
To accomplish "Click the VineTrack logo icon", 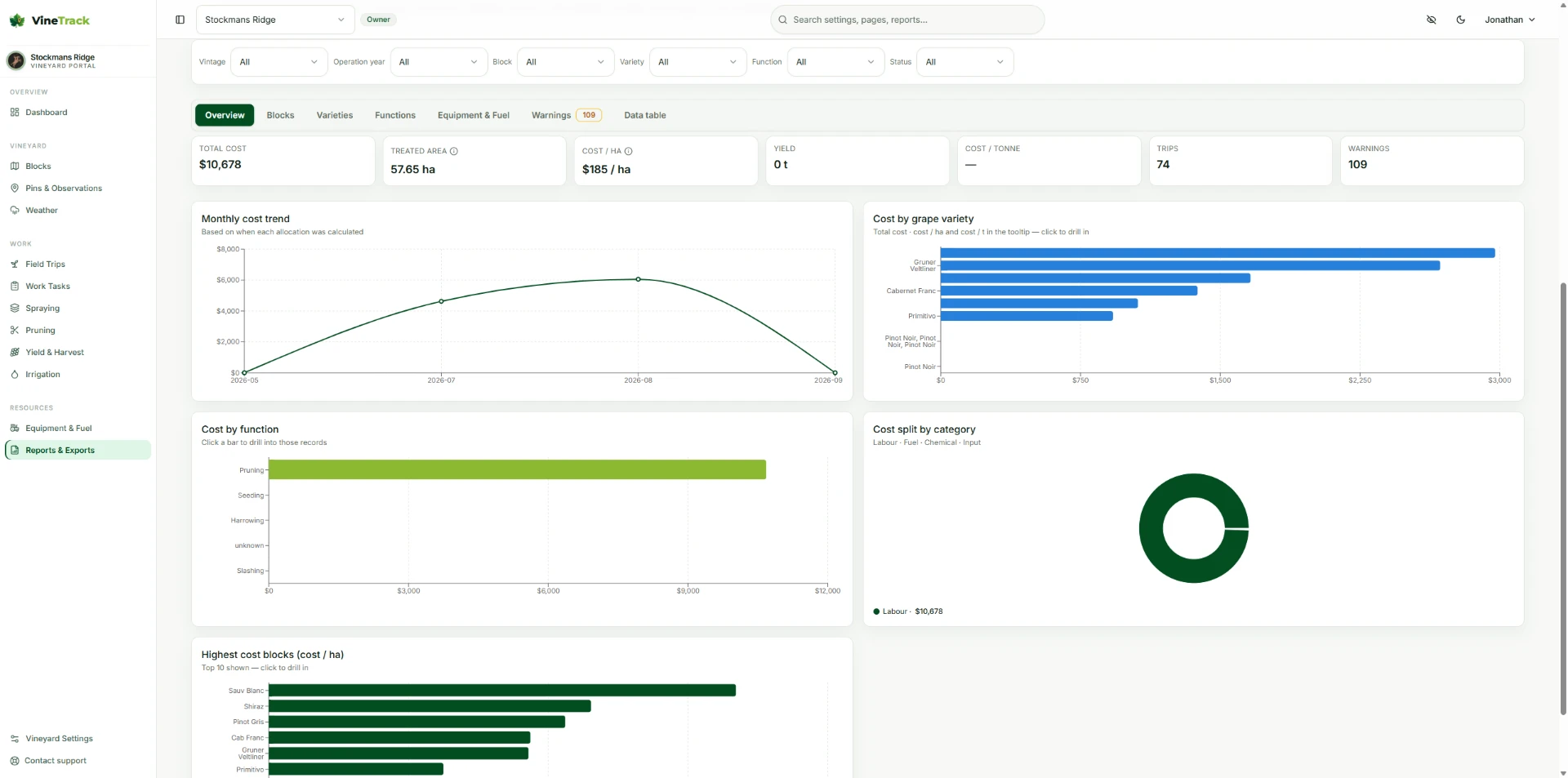I will pos(17,20).
